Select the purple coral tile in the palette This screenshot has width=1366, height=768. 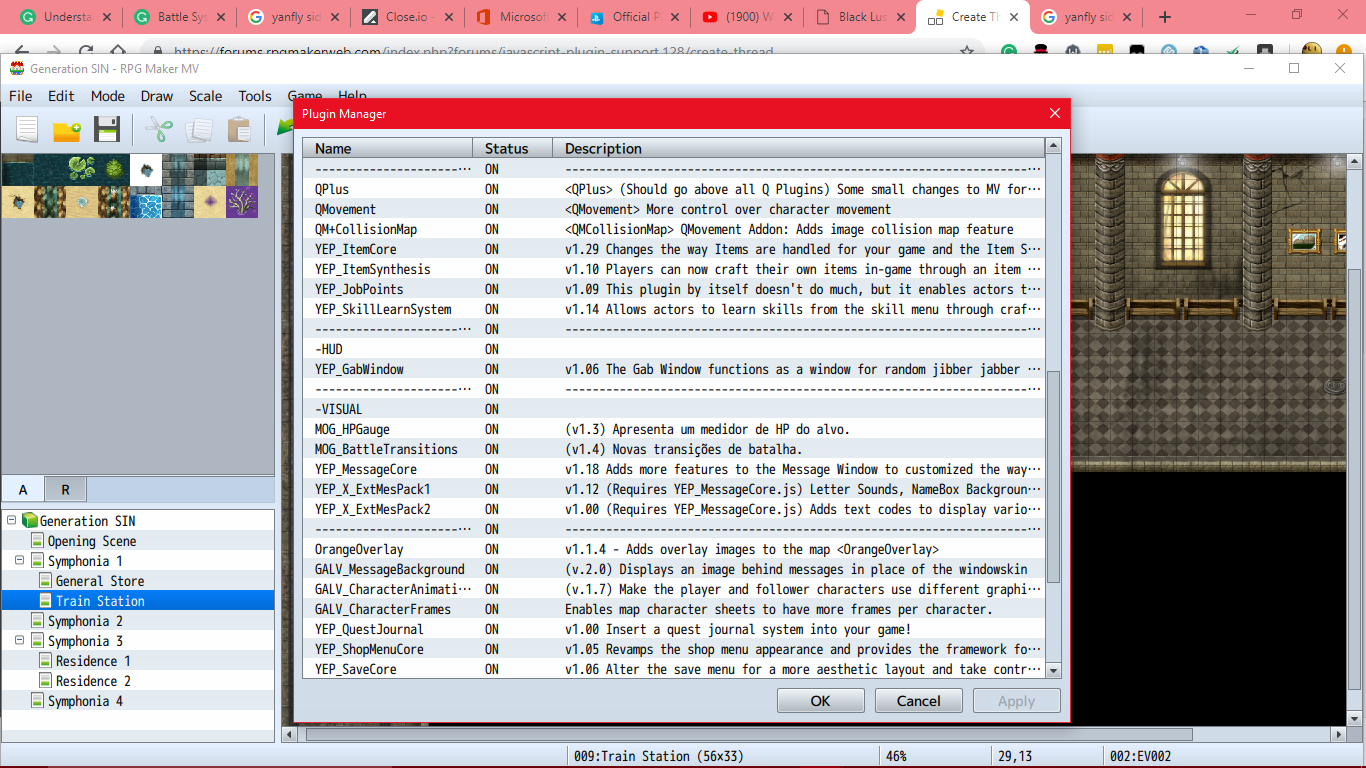[x=242, y=202]
